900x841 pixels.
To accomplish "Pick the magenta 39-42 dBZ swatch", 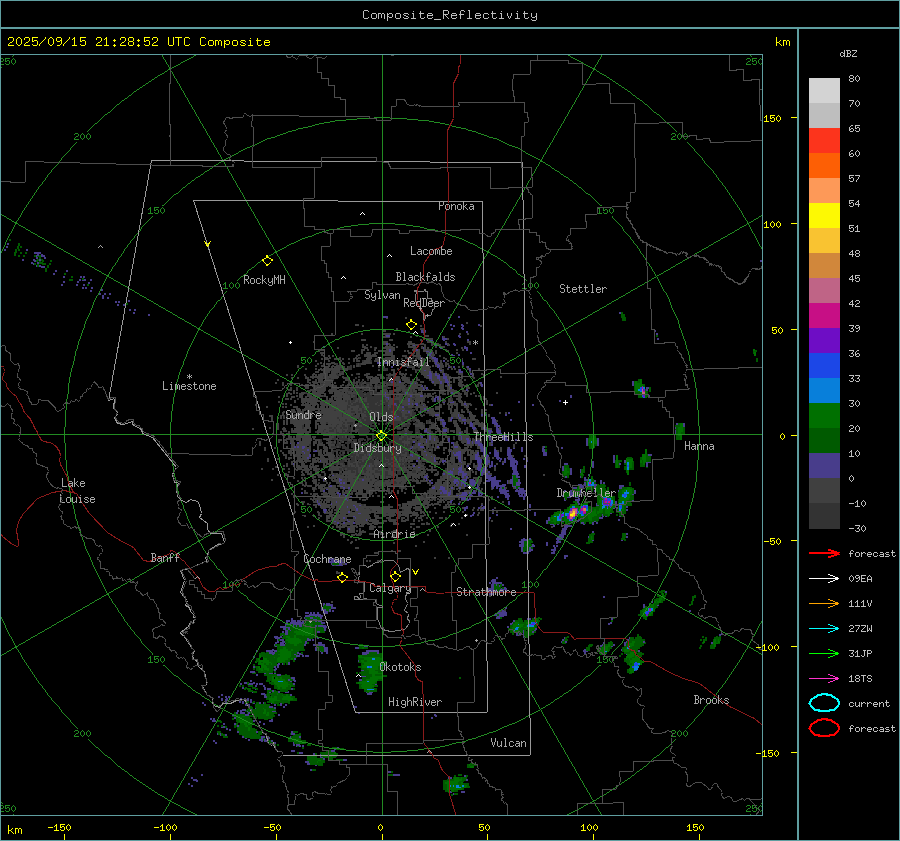I will coord(824,316).
